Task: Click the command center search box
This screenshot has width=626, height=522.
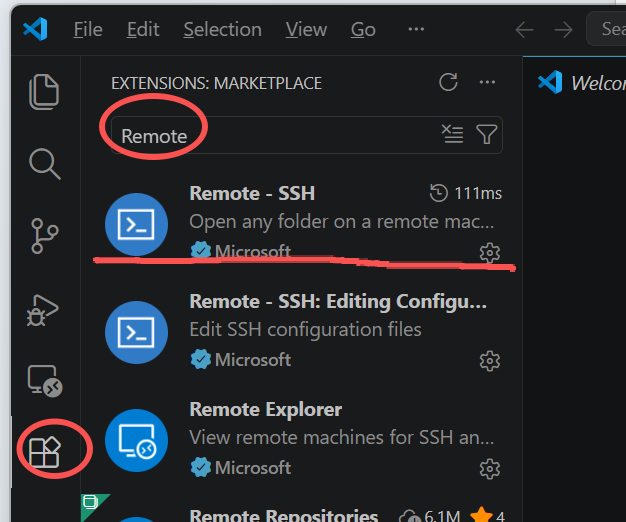Action: tap(606, 28)
